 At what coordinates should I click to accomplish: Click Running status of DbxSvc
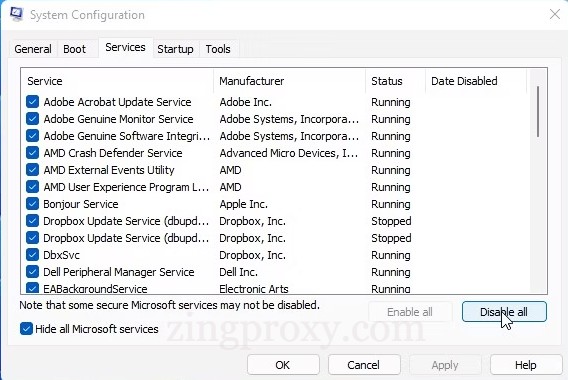pos(391,255)
